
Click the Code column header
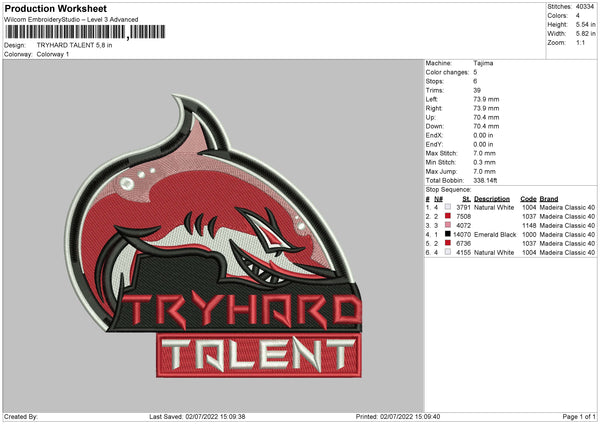(528, 198)
